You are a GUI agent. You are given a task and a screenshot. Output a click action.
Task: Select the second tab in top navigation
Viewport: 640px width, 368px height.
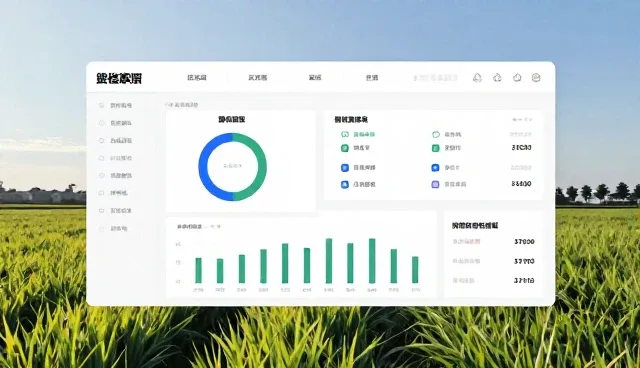(x=258, y=78)
